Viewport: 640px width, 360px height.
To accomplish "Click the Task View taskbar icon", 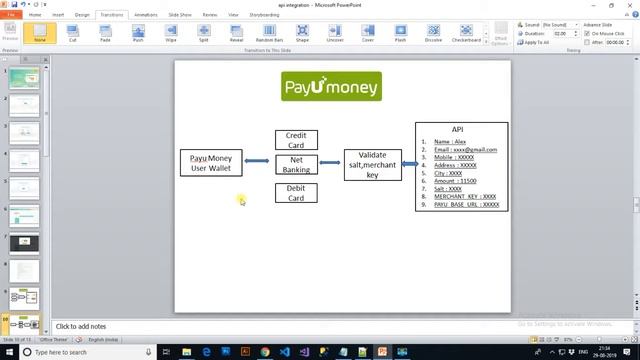I will pyautogui.click(x=166, y=351).
